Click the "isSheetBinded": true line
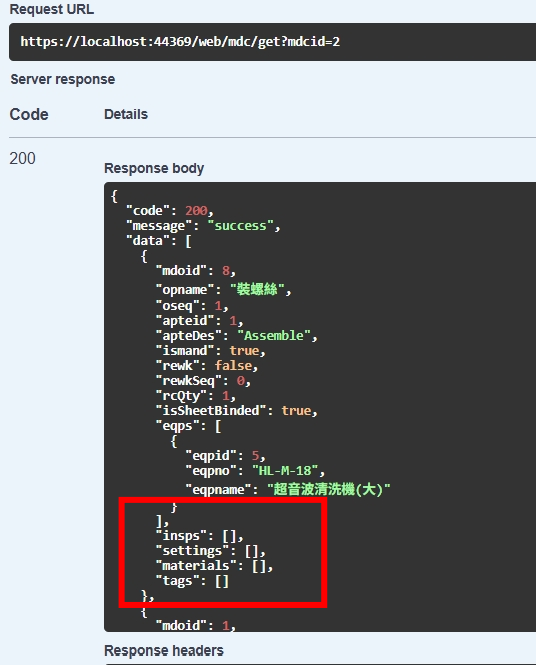The image size is (536, 665). point(237,411)
